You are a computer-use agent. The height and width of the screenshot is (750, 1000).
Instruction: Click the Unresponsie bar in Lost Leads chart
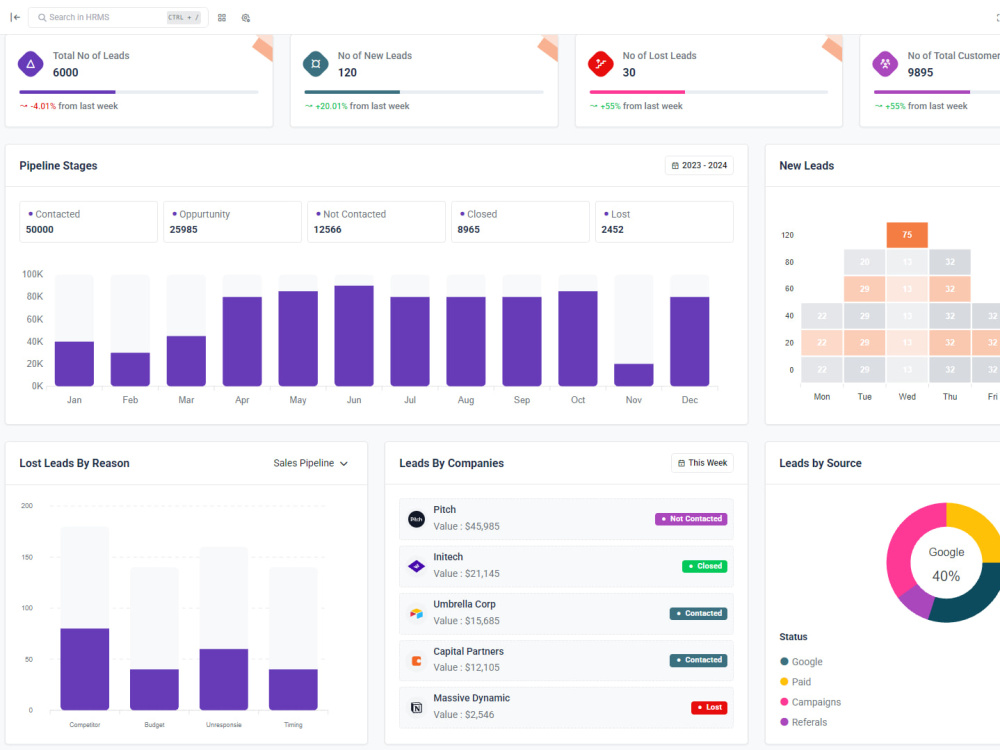[x=224, y=679]
